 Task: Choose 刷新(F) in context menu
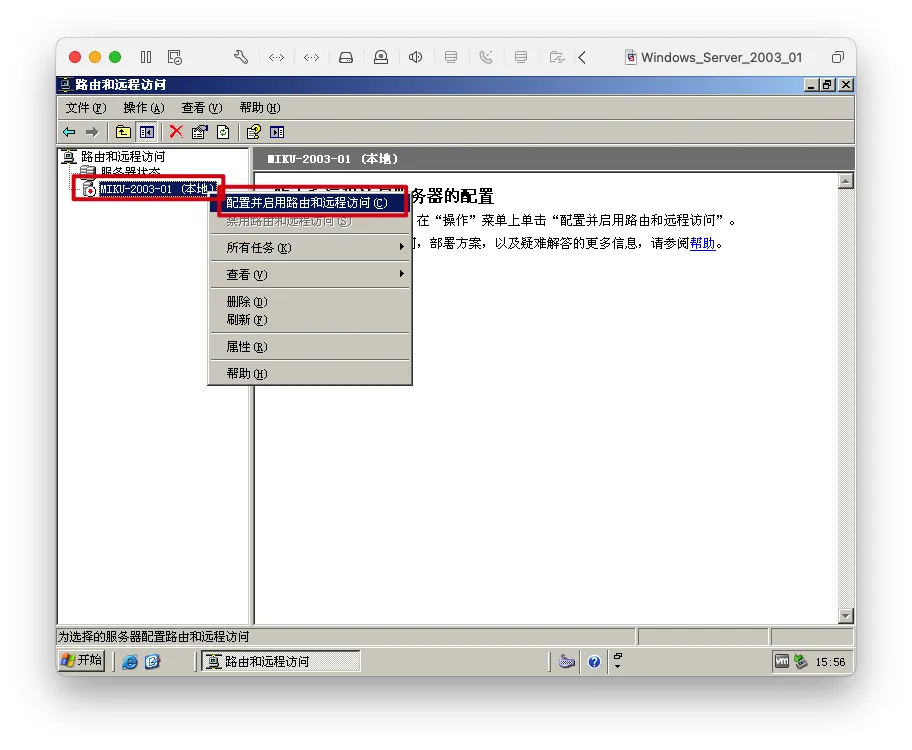pyautogui.click(x=309, y=319)
